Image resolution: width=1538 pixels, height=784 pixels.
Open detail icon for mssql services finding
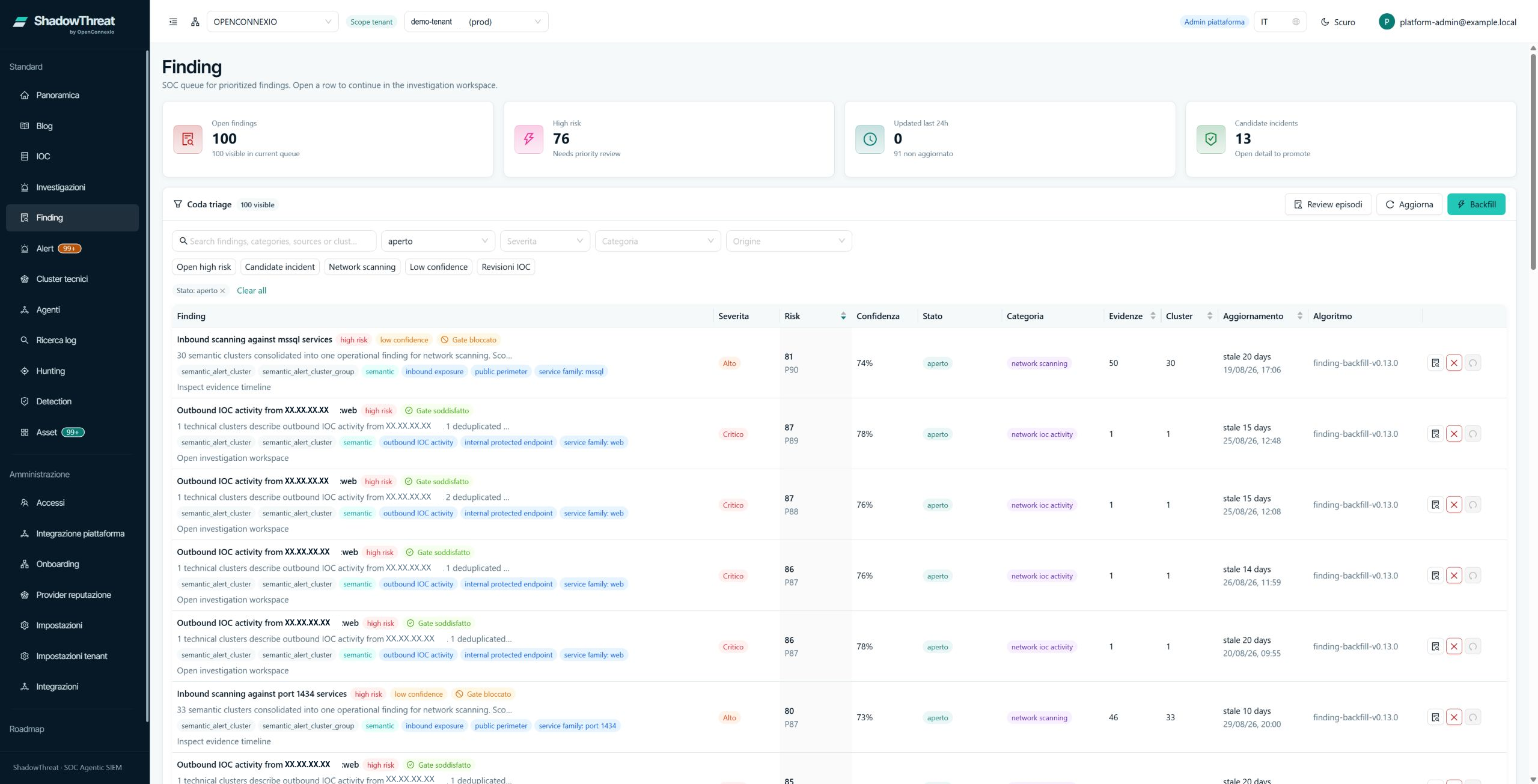click(x=1435, y=363)
